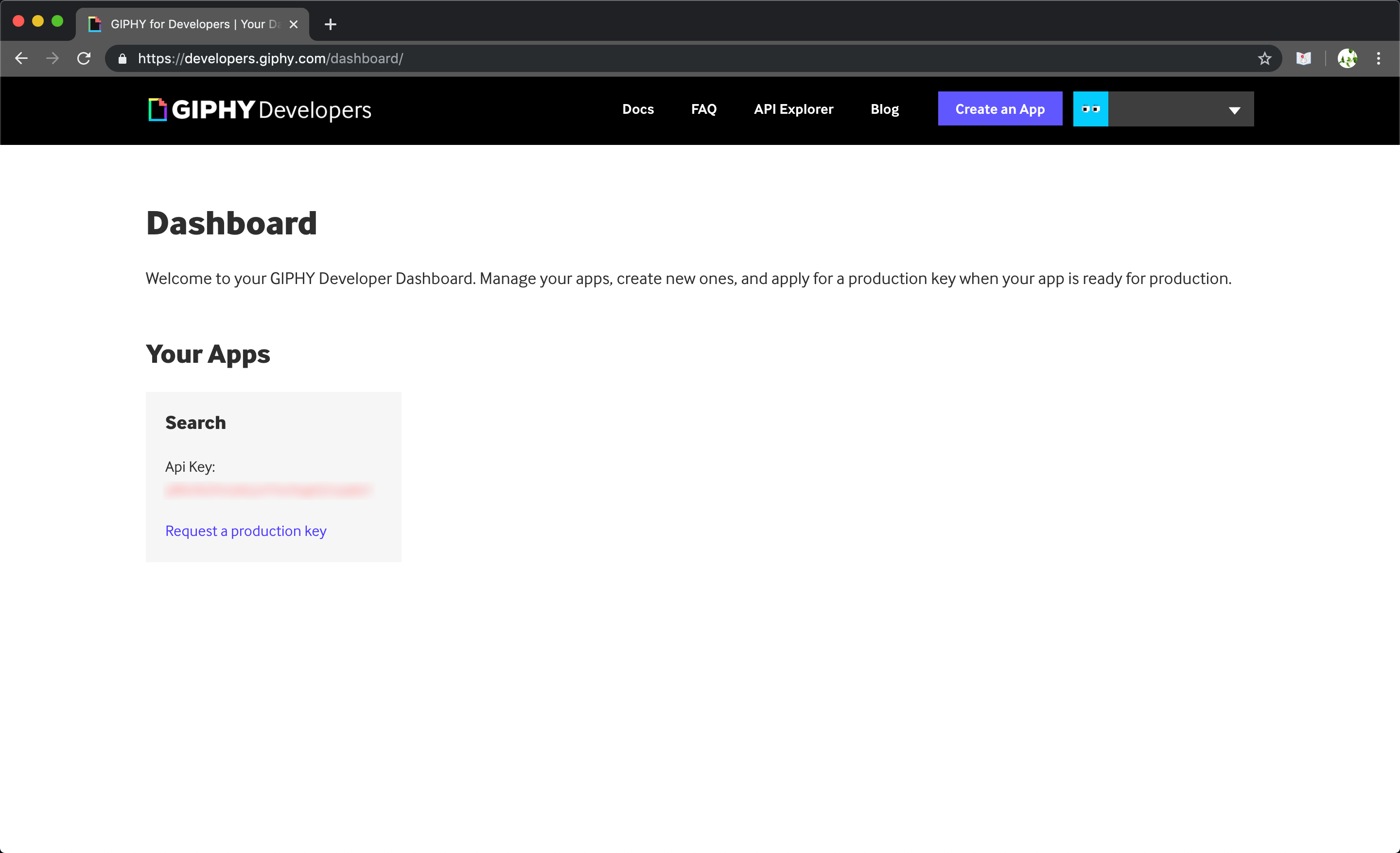This screenshot has width=1400, height=853.
Task: Click the browser extension icon
Action: tap(1303, 58)
